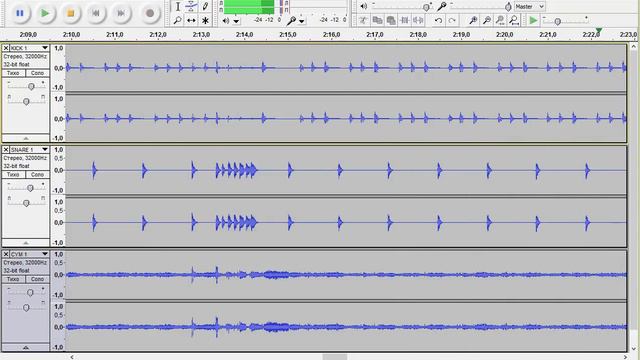Collapse the KICK 1 track
640x360 pixels.
pyautogui.click(x=26, y=138)
